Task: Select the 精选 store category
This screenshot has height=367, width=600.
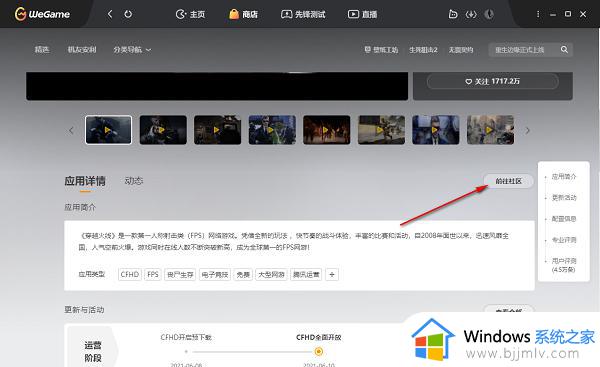Action: tap(42, 49)
